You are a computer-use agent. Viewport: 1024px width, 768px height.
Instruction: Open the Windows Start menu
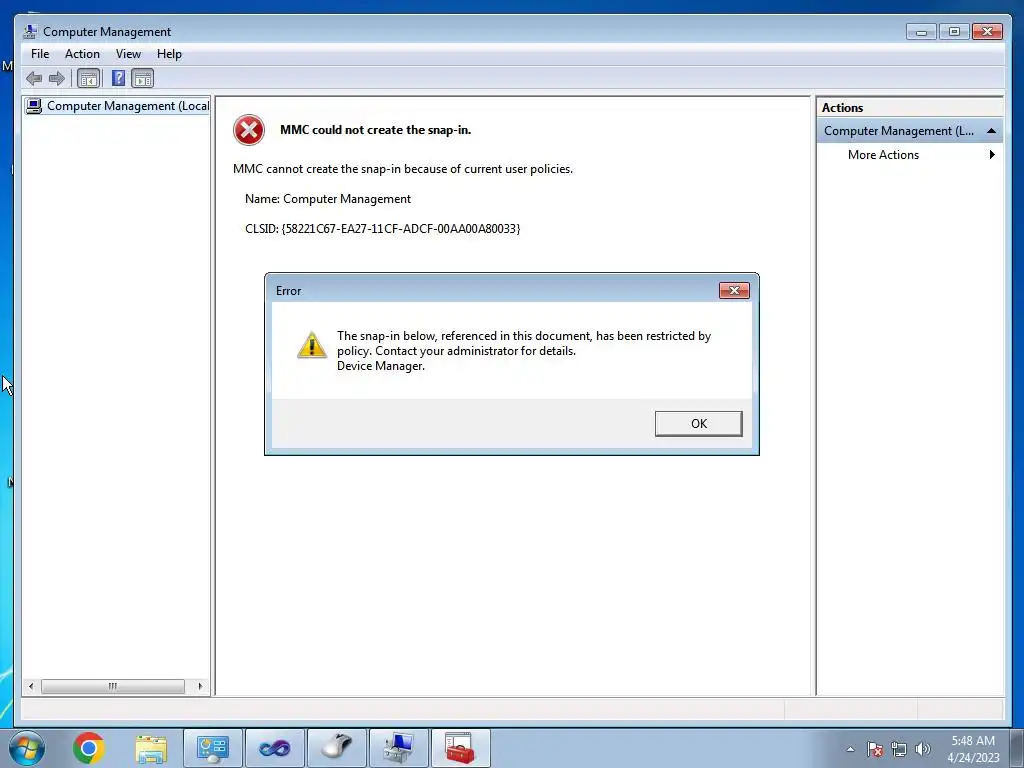[27, 748]
